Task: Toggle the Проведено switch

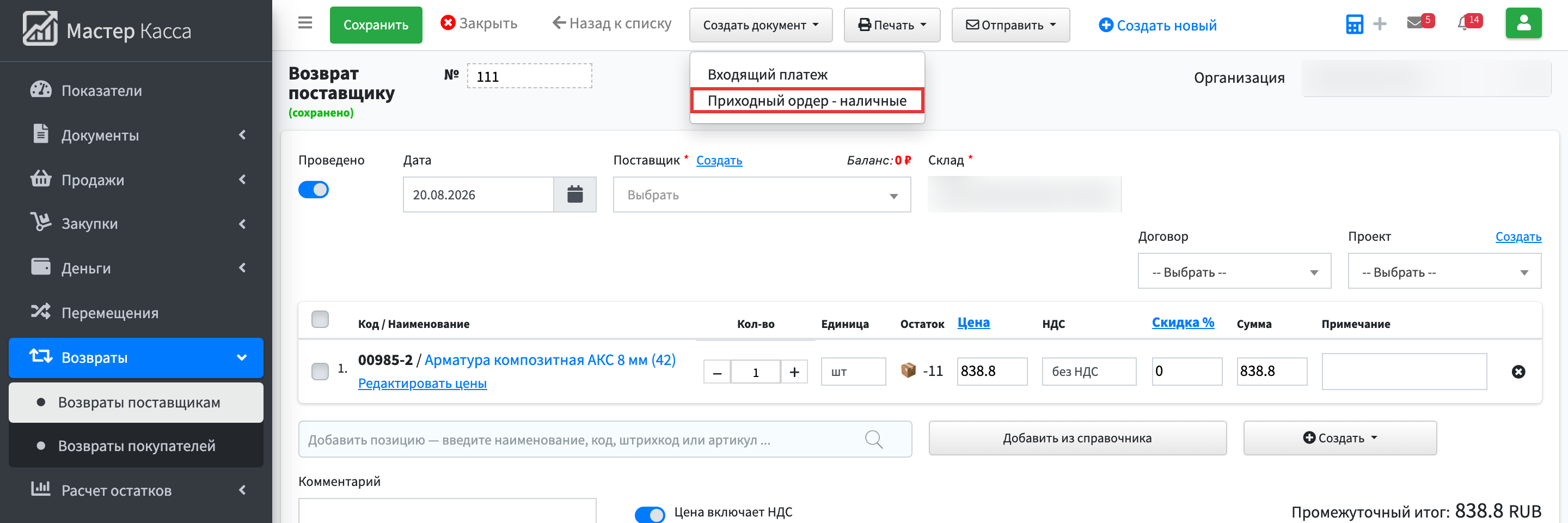Action: [314, 190]
